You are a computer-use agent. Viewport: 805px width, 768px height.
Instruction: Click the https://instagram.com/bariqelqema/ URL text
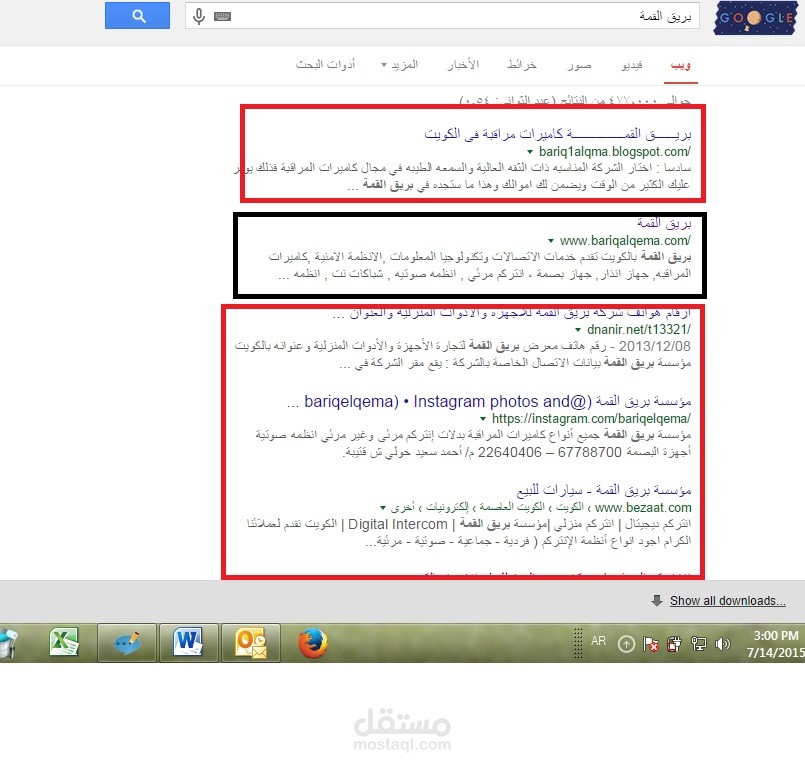click(x=591, y=418)
